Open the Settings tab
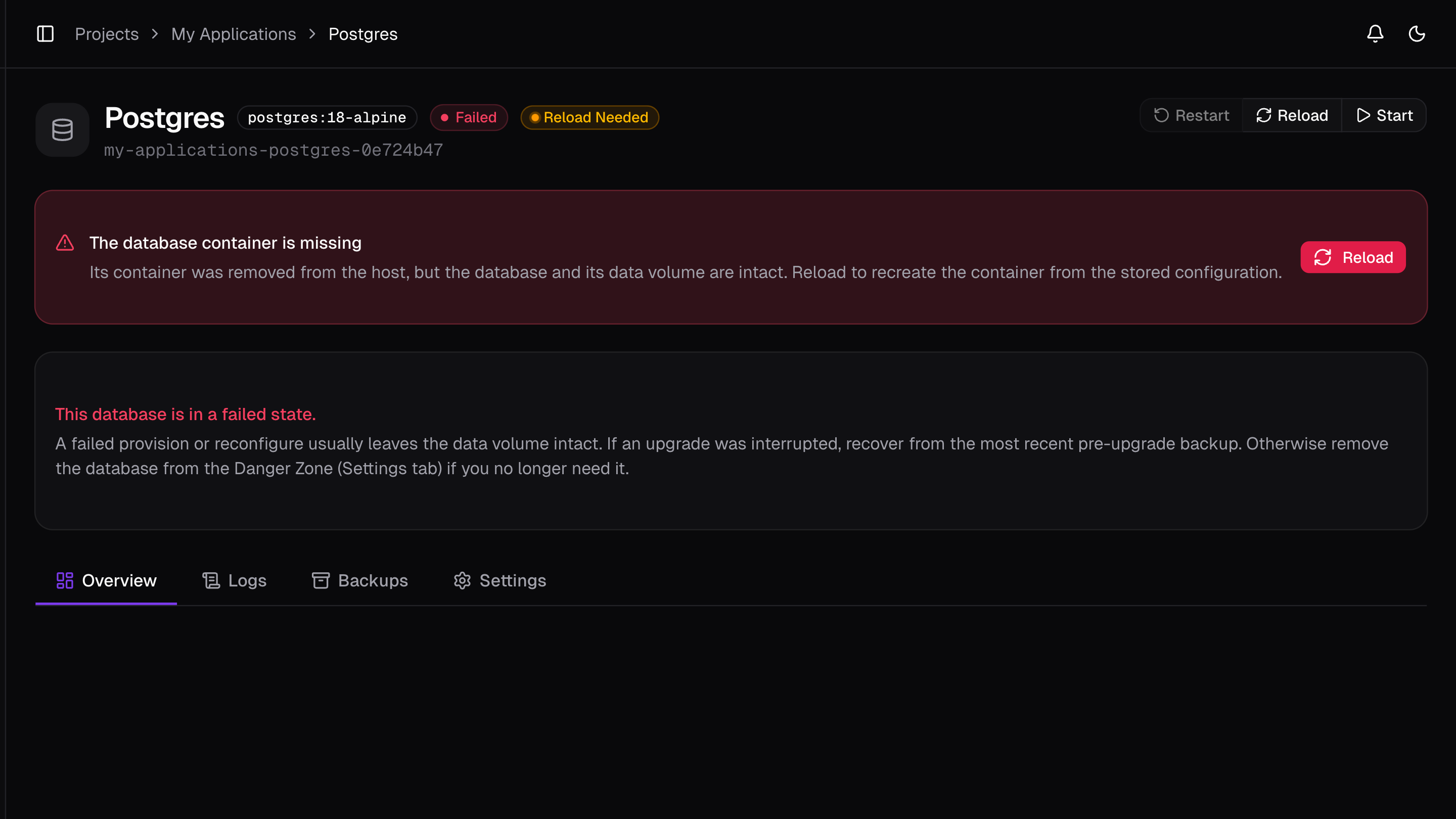Image resolution: width=1456 pixels, height=819 pixels. click(500, 580)
